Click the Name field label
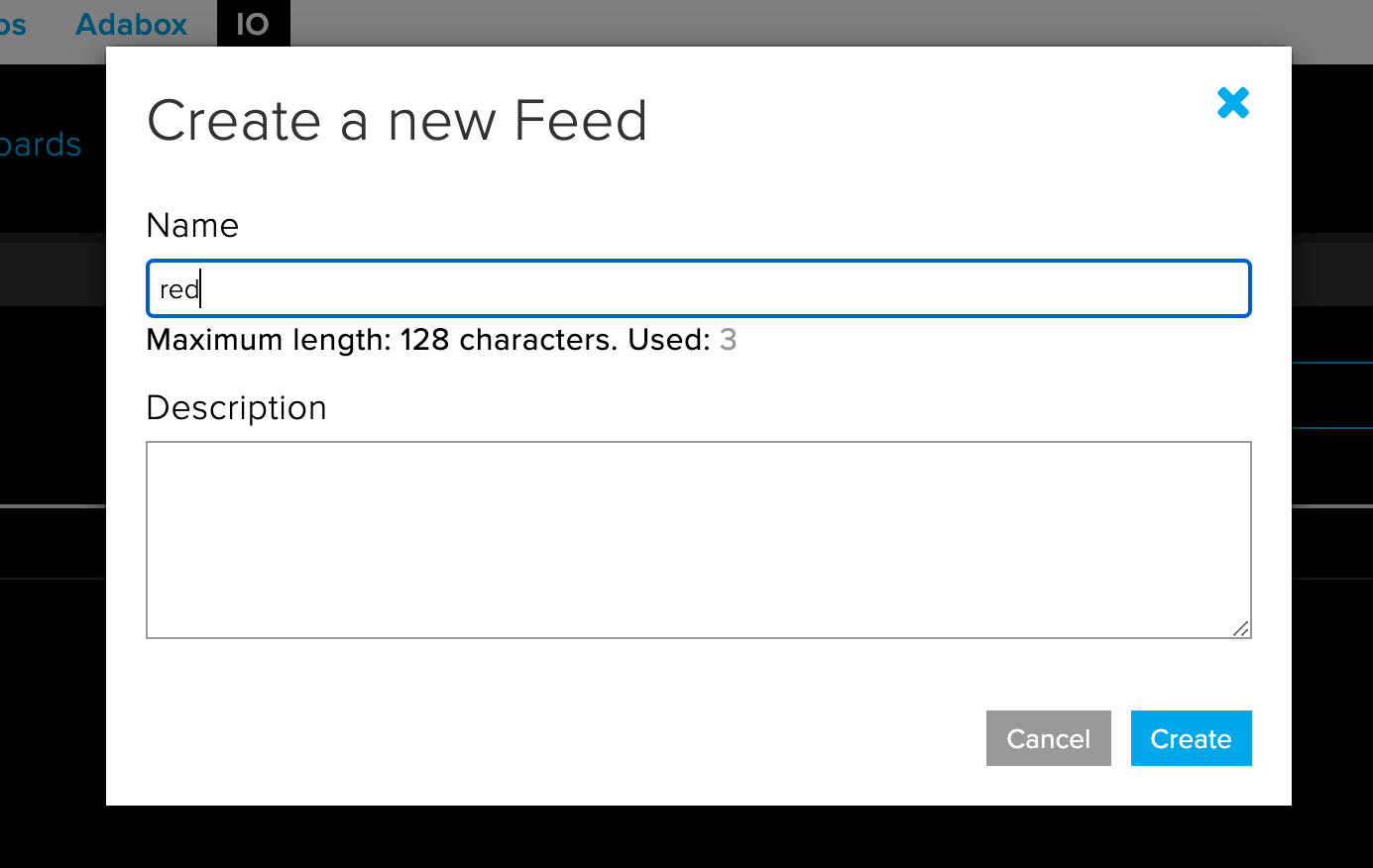Viewport: 1373px width, 868px height. tap(192, 226)
